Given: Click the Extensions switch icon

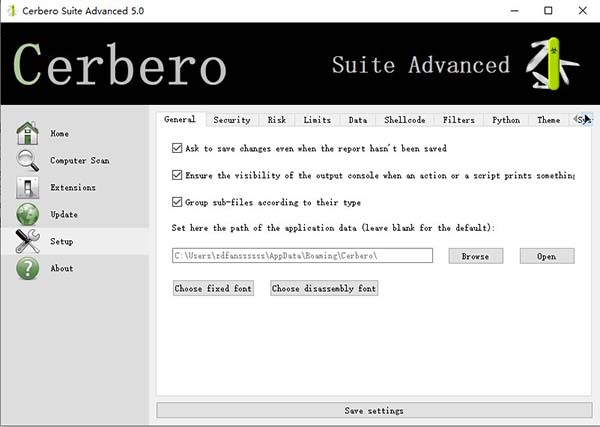Looking at the screenshot, I should point(27,187).
